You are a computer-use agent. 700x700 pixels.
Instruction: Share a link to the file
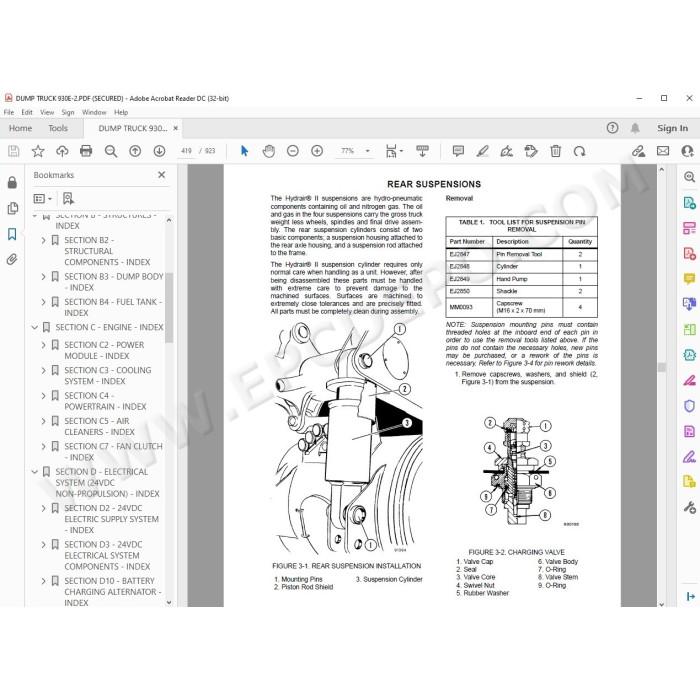tap(638, 151)
